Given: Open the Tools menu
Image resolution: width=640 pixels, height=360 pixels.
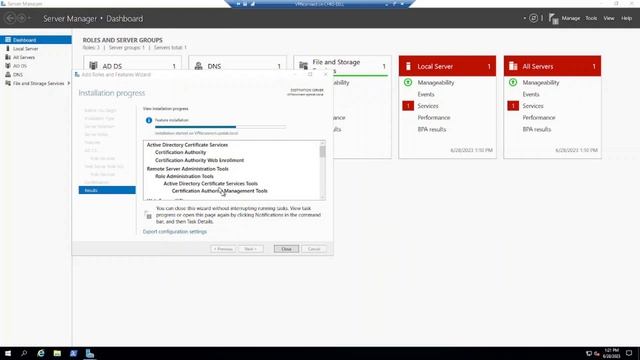Looking at the screenshot, I should pyautogui.click(x=591, y=18).
